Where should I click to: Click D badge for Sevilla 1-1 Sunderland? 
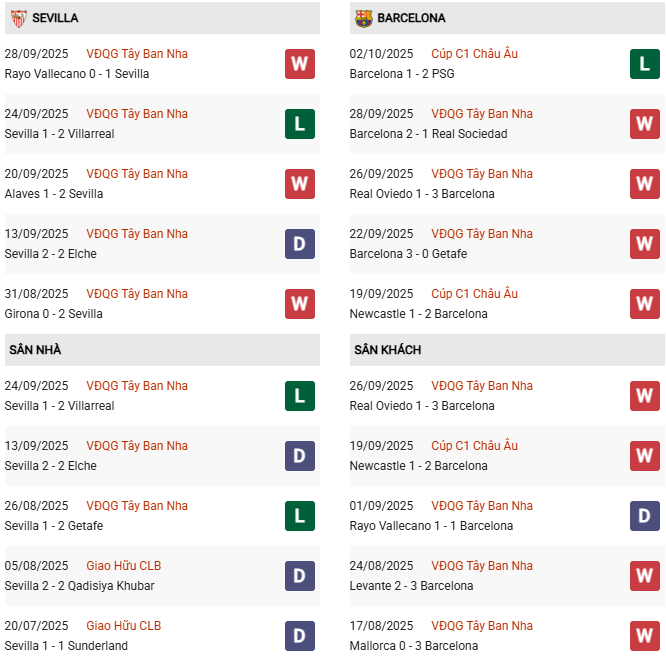[x=299, y=636]
